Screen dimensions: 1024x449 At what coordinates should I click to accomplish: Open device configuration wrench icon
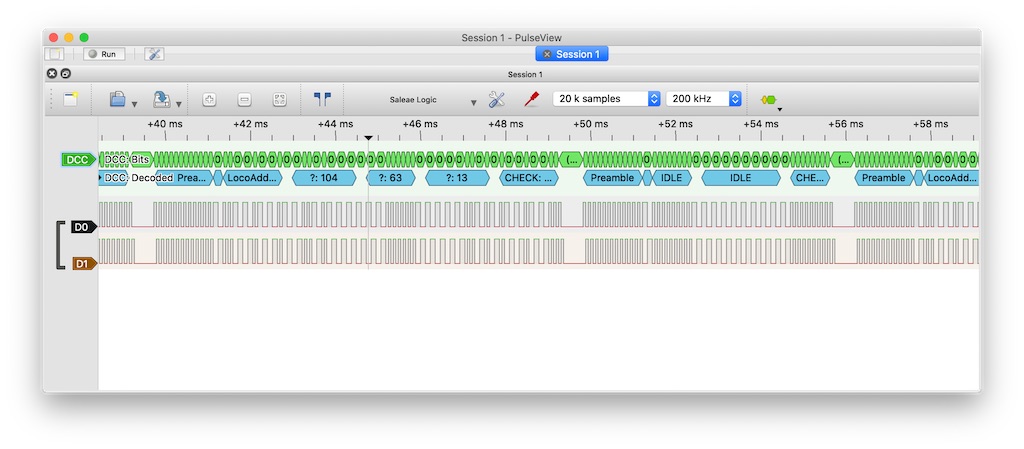(x=497, y=99)
